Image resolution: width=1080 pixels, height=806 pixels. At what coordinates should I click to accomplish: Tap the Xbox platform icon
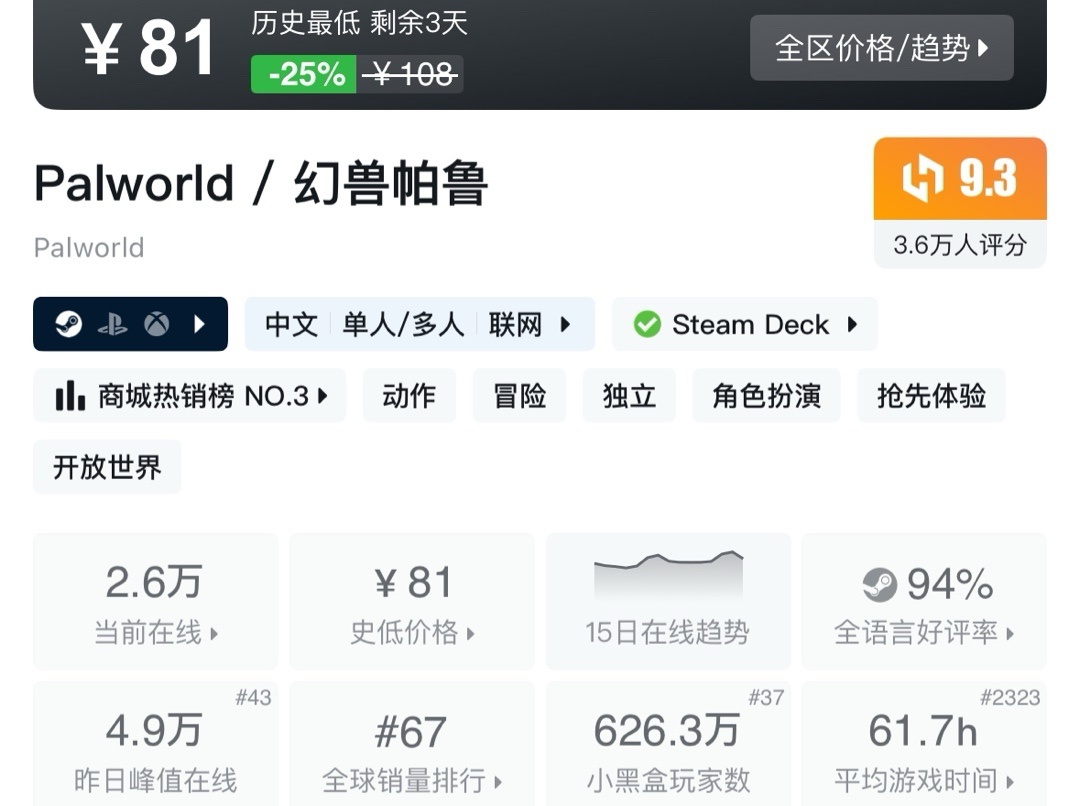coord(156,324)
